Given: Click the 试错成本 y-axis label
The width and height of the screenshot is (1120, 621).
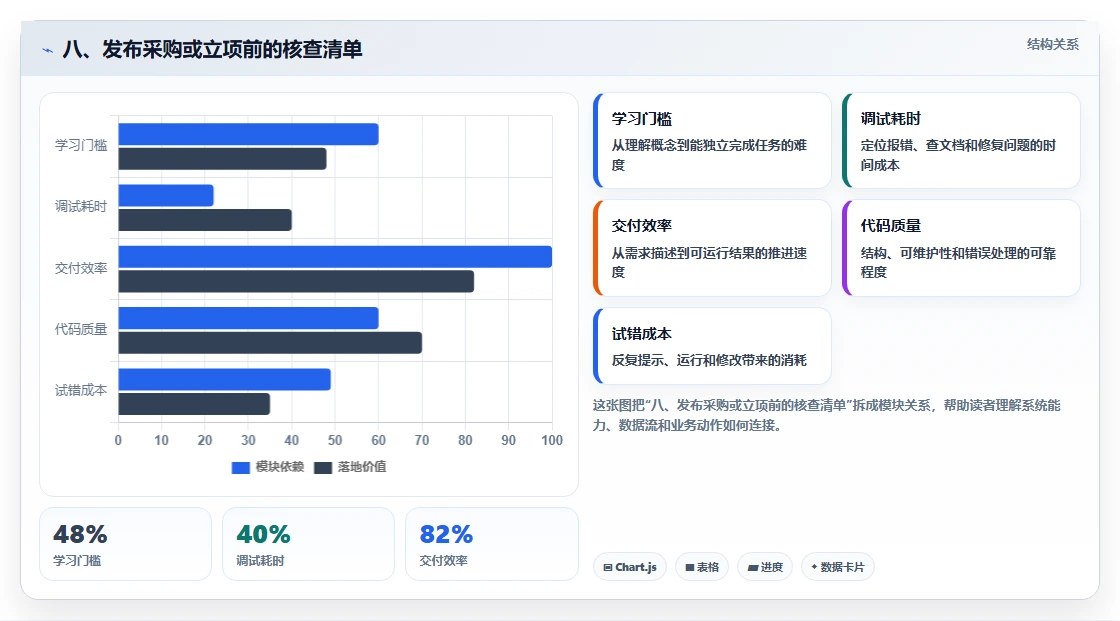Looking at the screenshot, I should tap(81, 390).
